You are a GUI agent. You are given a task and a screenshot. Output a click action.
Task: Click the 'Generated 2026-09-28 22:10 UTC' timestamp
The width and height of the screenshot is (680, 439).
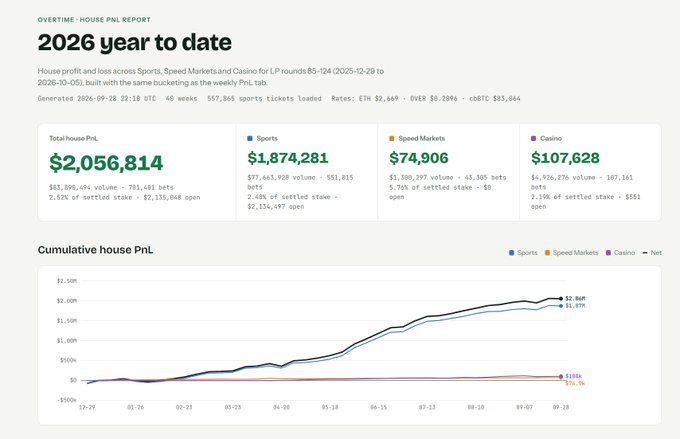[97, 98]
